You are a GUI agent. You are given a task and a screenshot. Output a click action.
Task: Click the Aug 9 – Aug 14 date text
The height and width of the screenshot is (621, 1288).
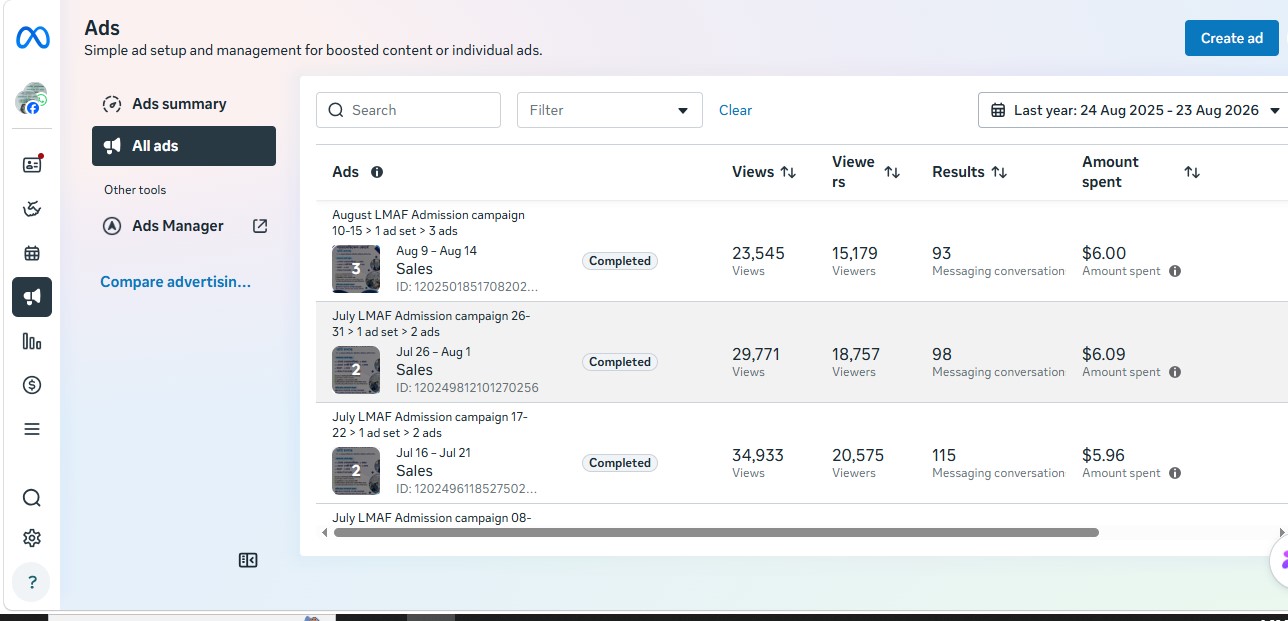pyautogui.click(x=436, y=251)
